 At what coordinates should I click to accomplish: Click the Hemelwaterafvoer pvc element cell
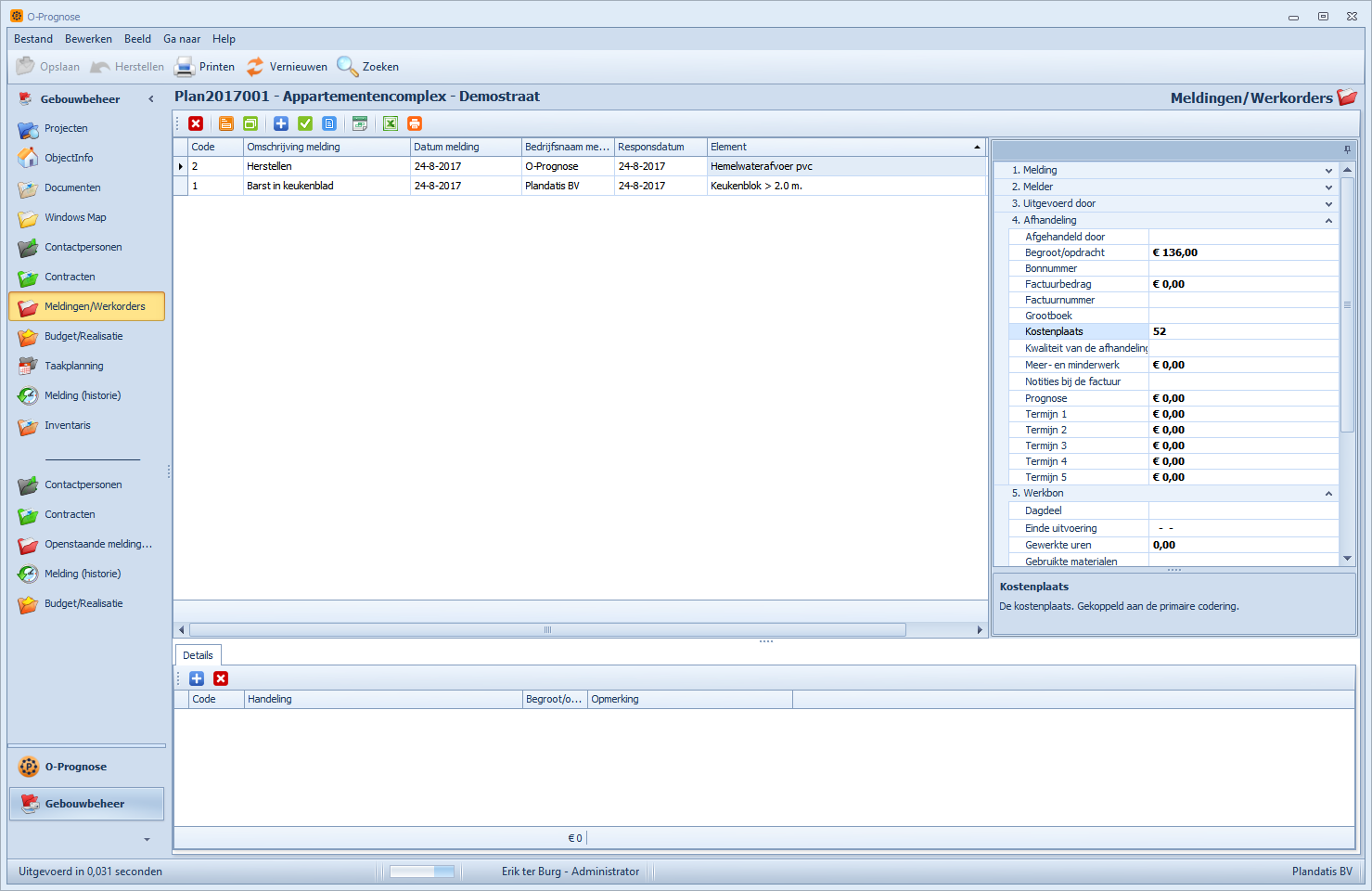846,166
